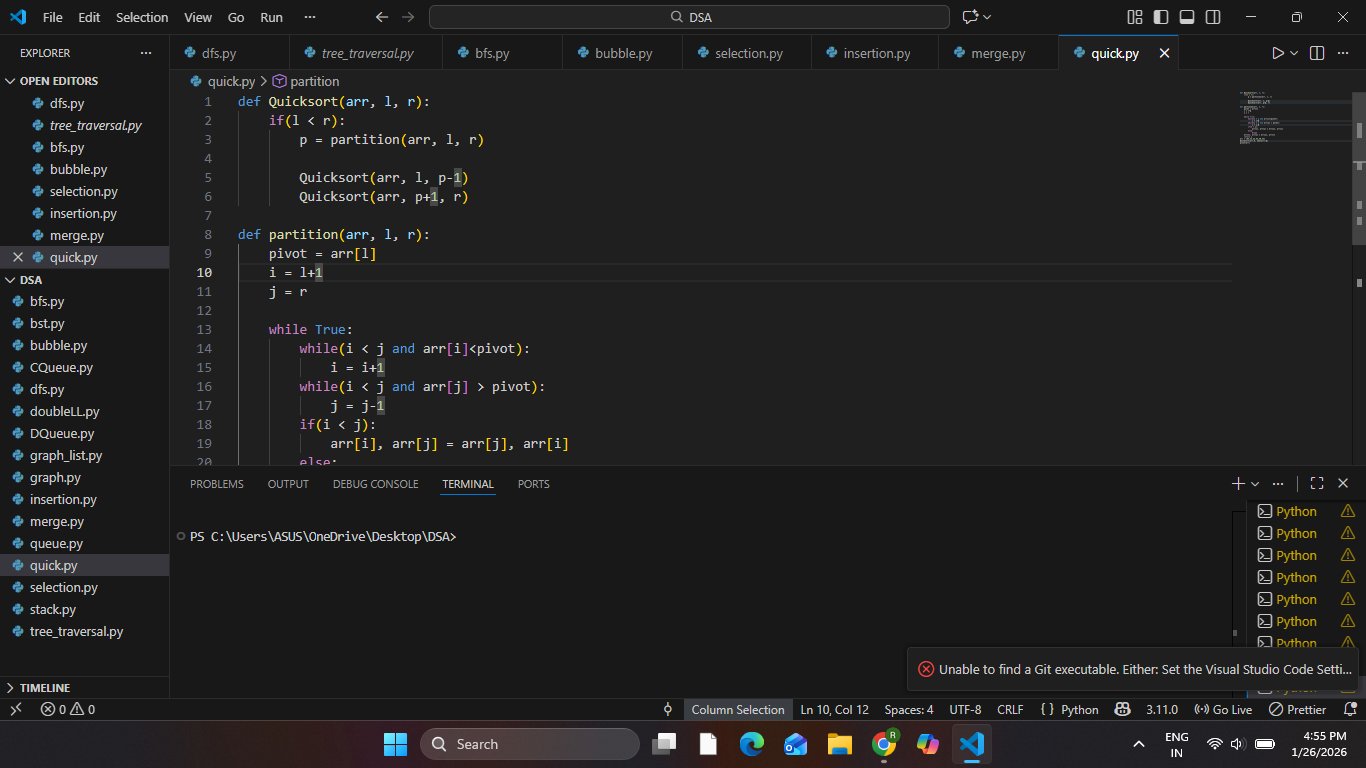
Task: Open Chrome from the taskbar
Action: click(883, 744)
